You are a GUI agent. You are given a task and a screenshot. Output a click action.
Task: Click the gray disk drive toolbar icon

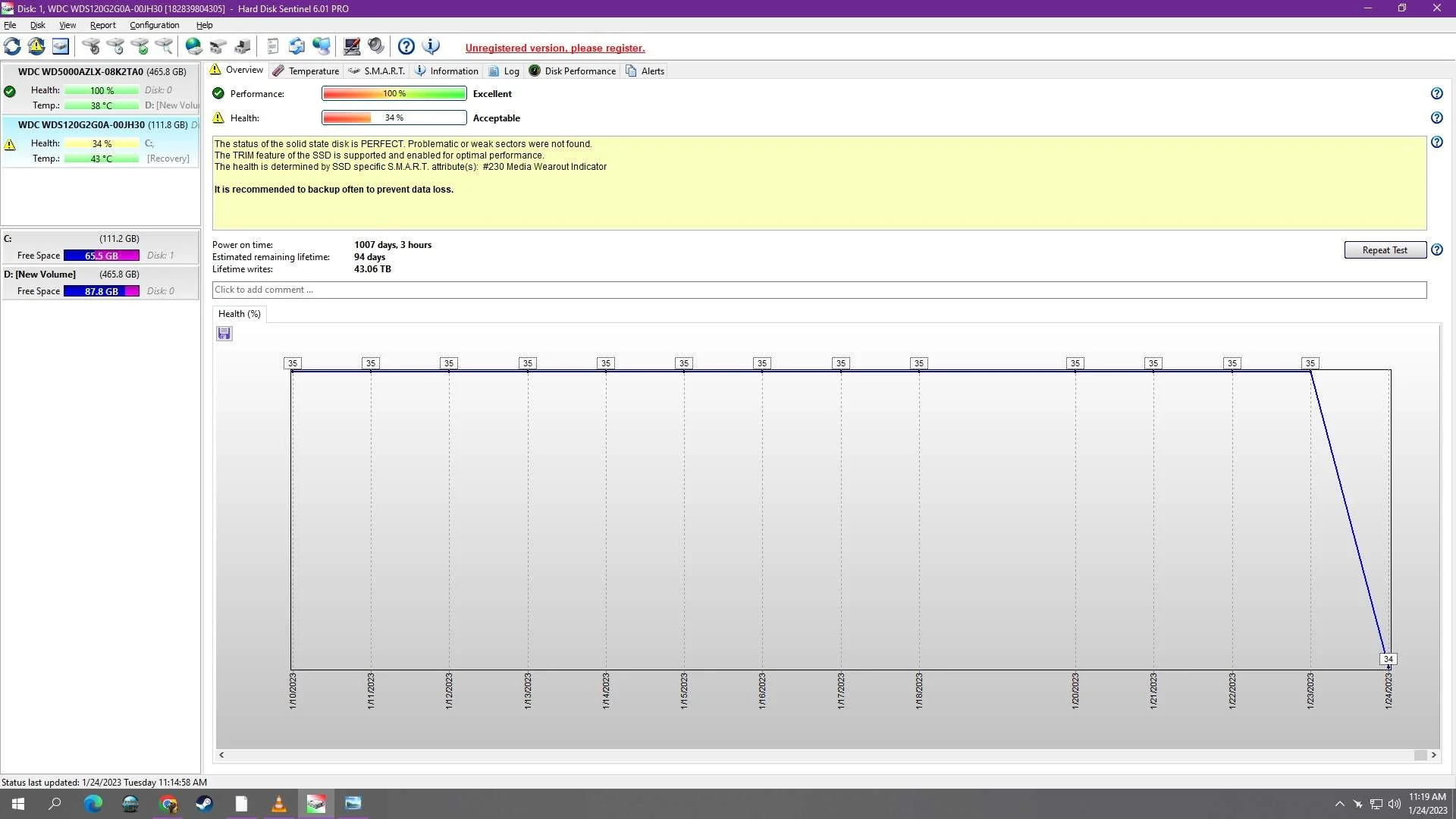tap(218, 47)
